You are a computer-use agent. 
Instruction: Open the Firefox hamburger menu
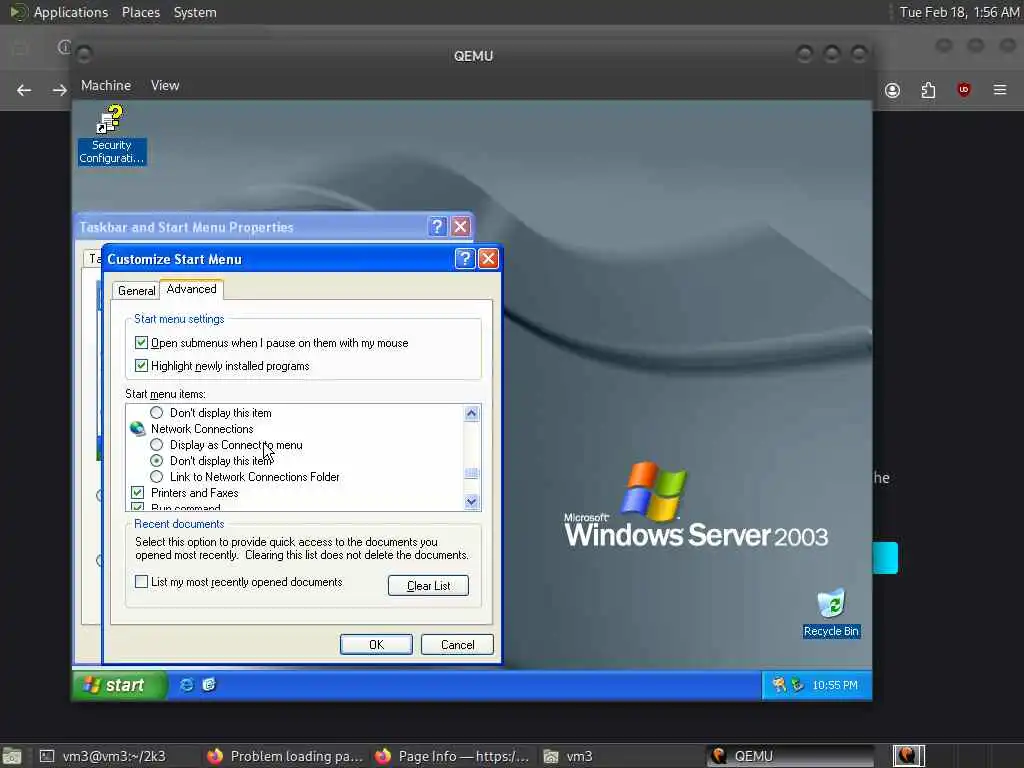click(1000, 89)
